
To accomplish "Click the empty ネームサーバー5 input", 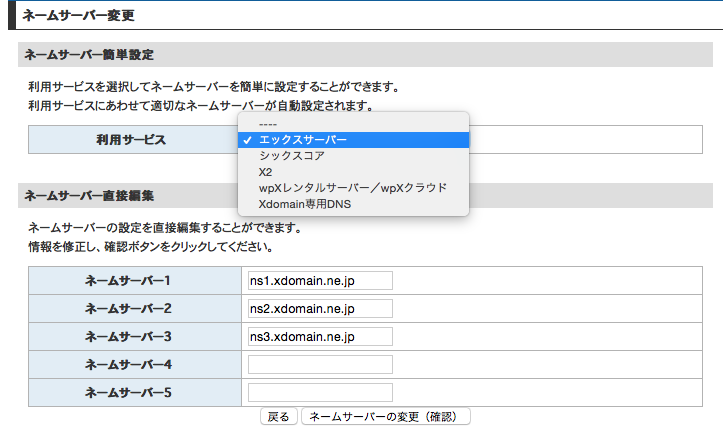I will 320,392.
